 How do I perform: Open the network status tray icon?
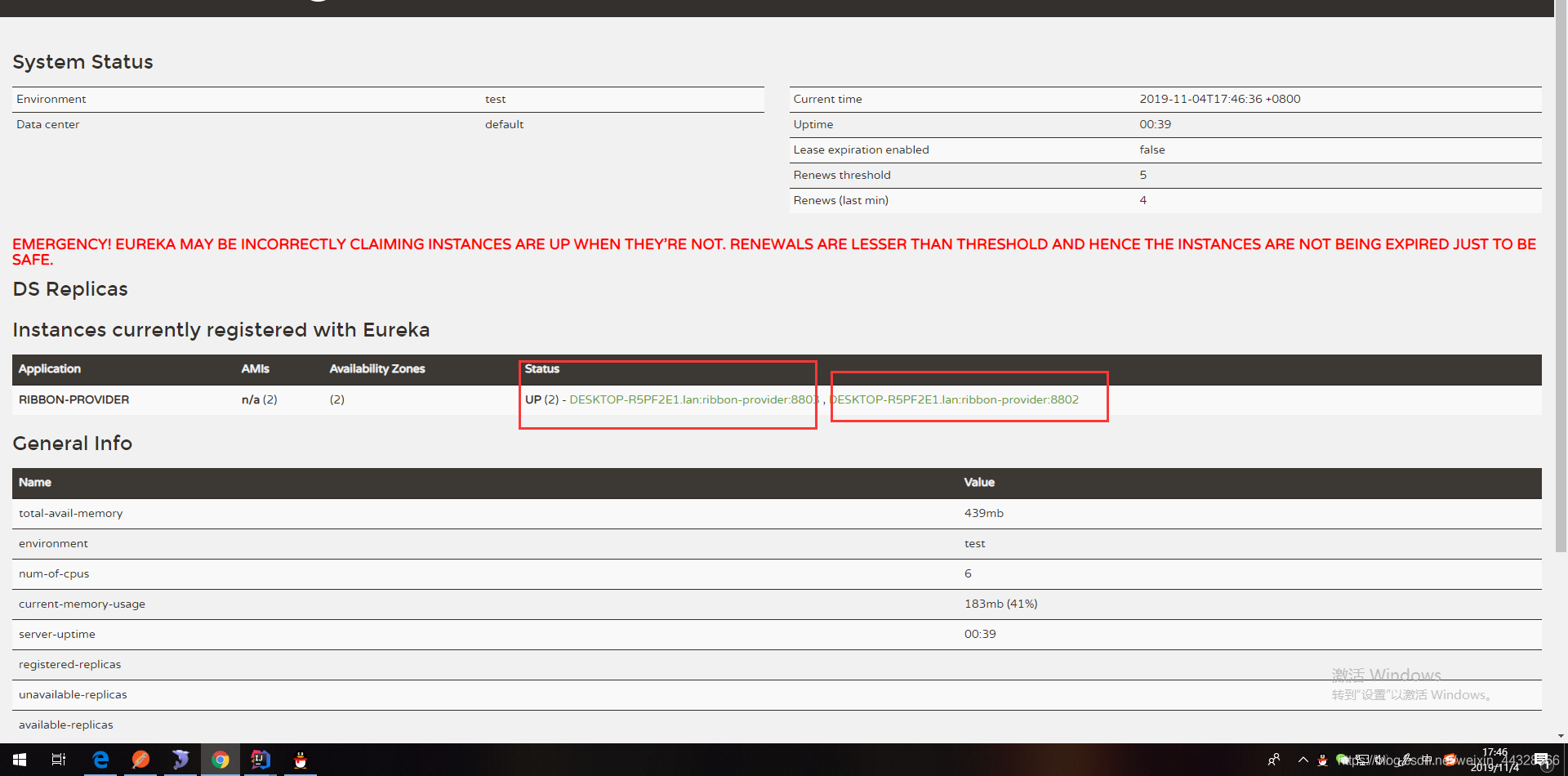pos(1362,760)
